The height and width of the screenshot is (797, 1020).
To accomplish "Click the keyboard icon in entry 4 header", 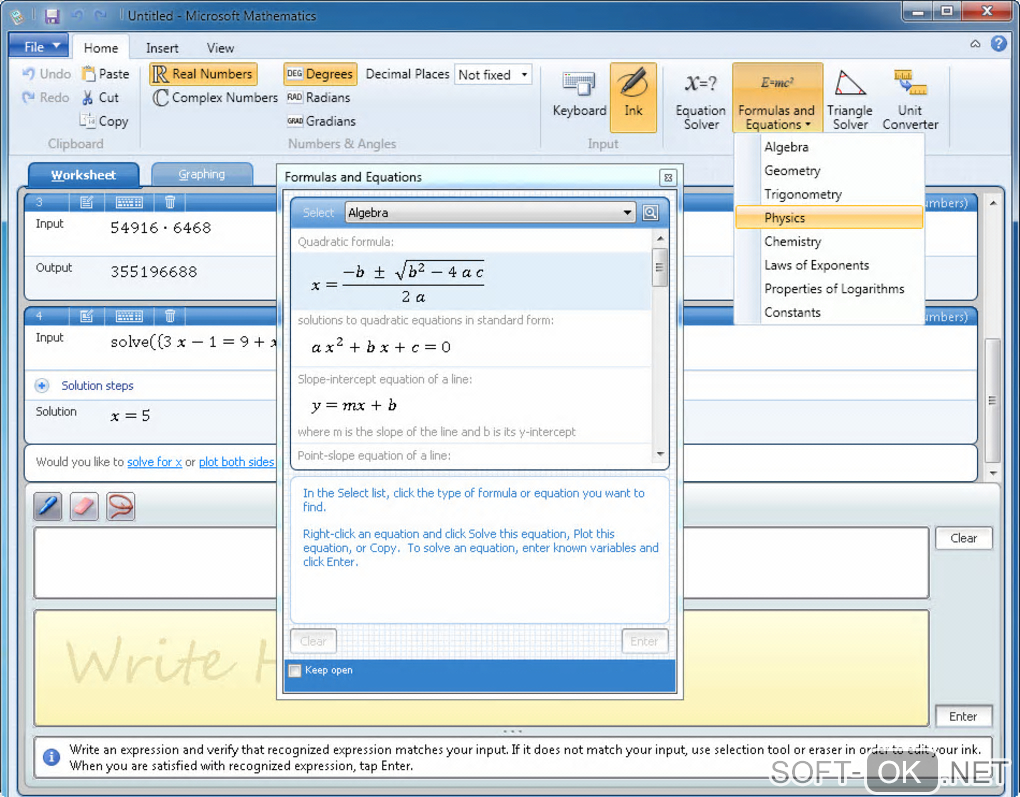I will click(129, 316).
